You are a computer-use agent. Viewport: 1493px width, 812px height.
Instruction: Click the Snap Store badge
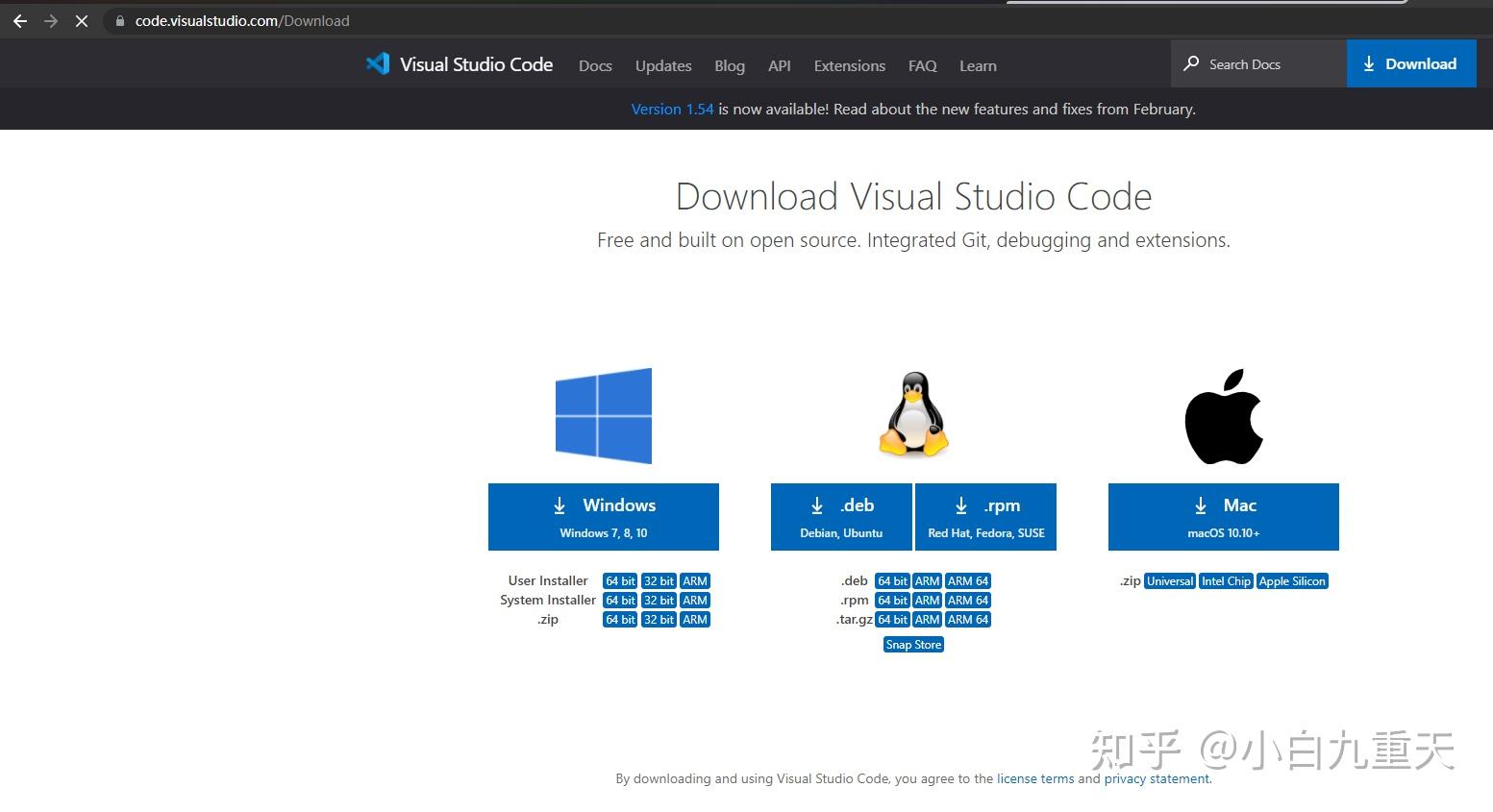click(x=912, y=644)
